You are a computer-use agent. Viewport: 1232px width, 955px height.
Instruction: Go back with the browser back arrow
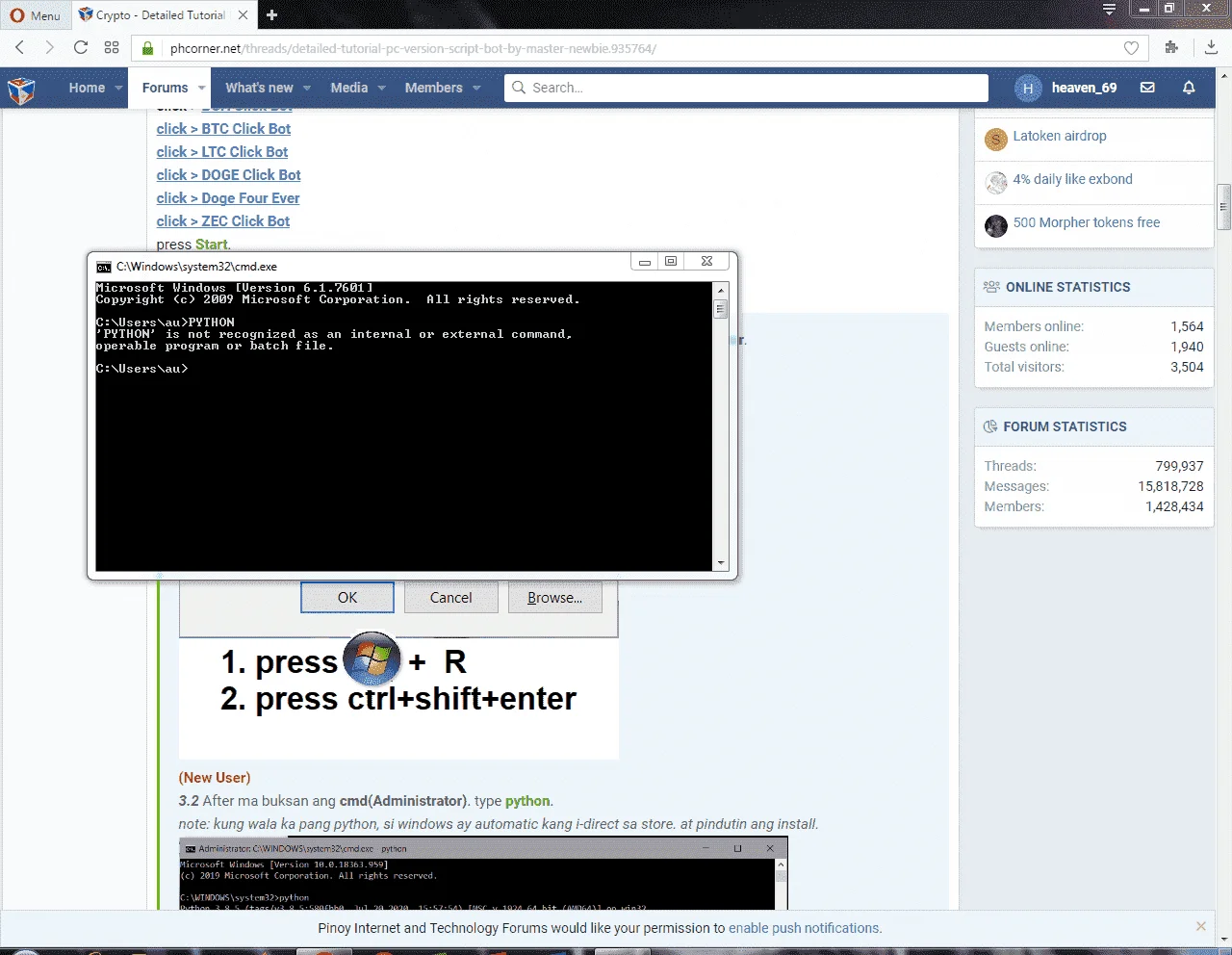[20, 47]
